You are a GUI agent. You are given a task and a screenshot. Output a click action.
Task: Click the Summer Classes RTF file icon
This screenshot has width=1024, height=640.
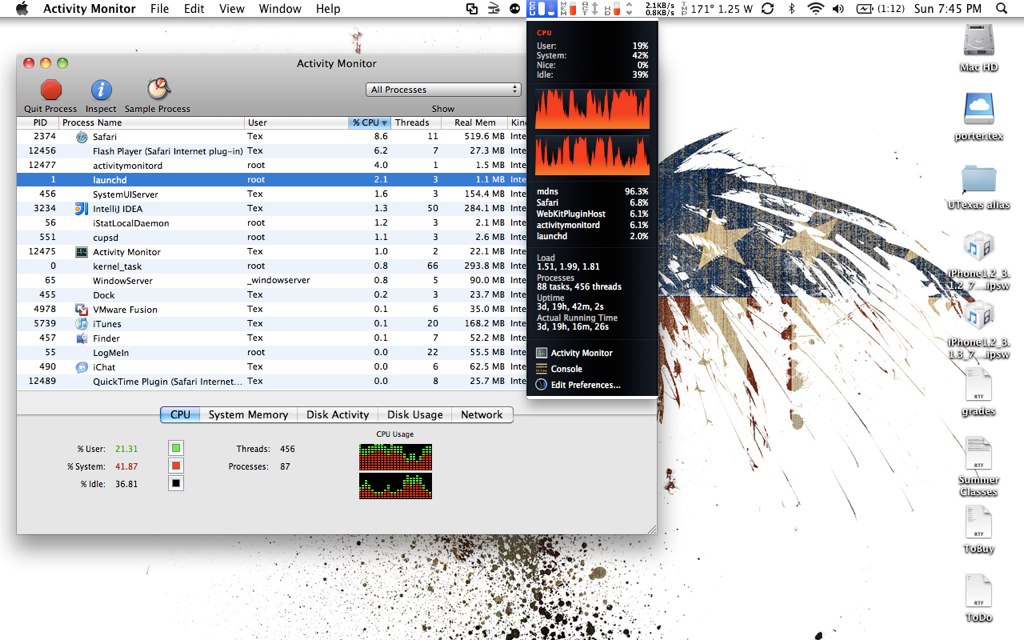coord(978,453)
